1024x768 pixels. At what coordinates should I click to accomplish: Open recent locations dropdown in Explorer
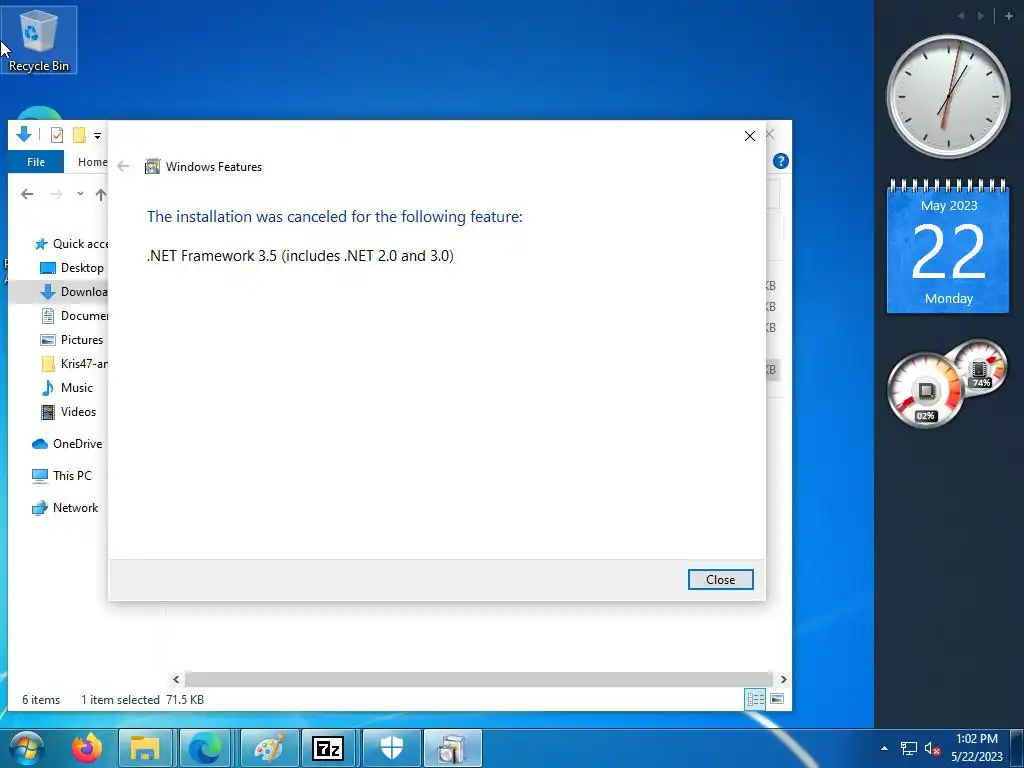coord(80,194)
